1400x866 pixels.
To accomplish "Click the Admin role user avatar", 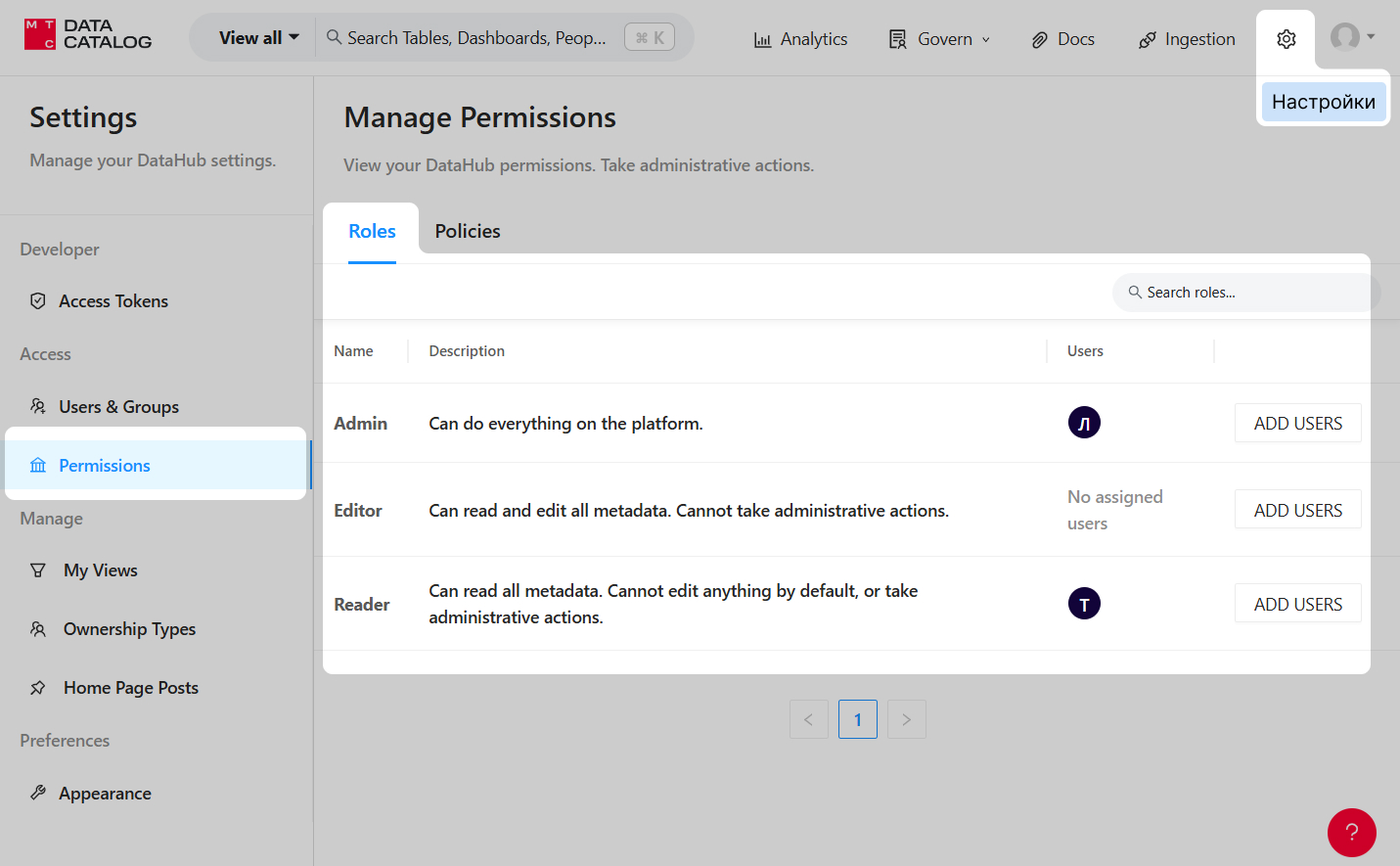I will point(1084,423).
